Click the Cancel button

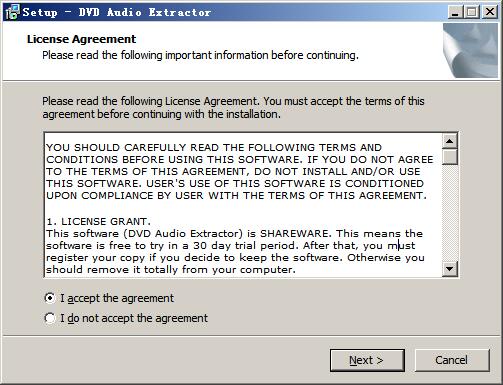click(452, 360)
